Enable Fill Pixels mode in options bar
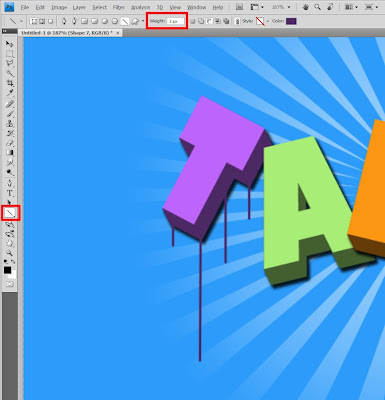The height and width of the screenshot is (400, 385). 50,21
